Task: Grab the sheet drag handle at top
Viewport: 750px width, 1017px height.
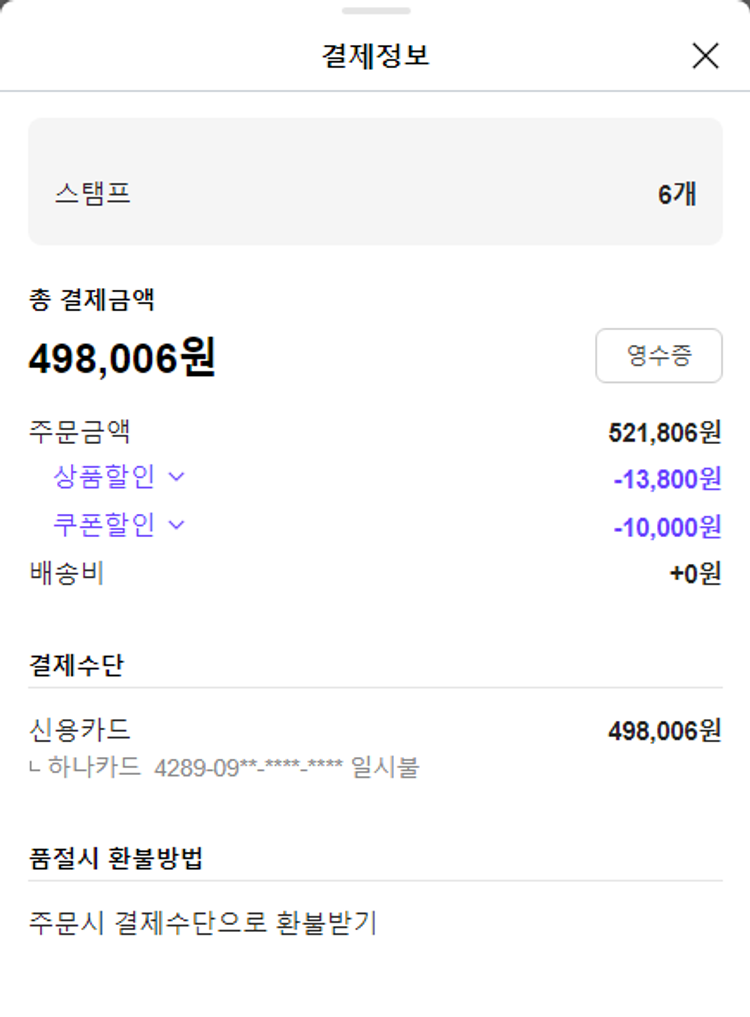Action: tap(375, 11)
